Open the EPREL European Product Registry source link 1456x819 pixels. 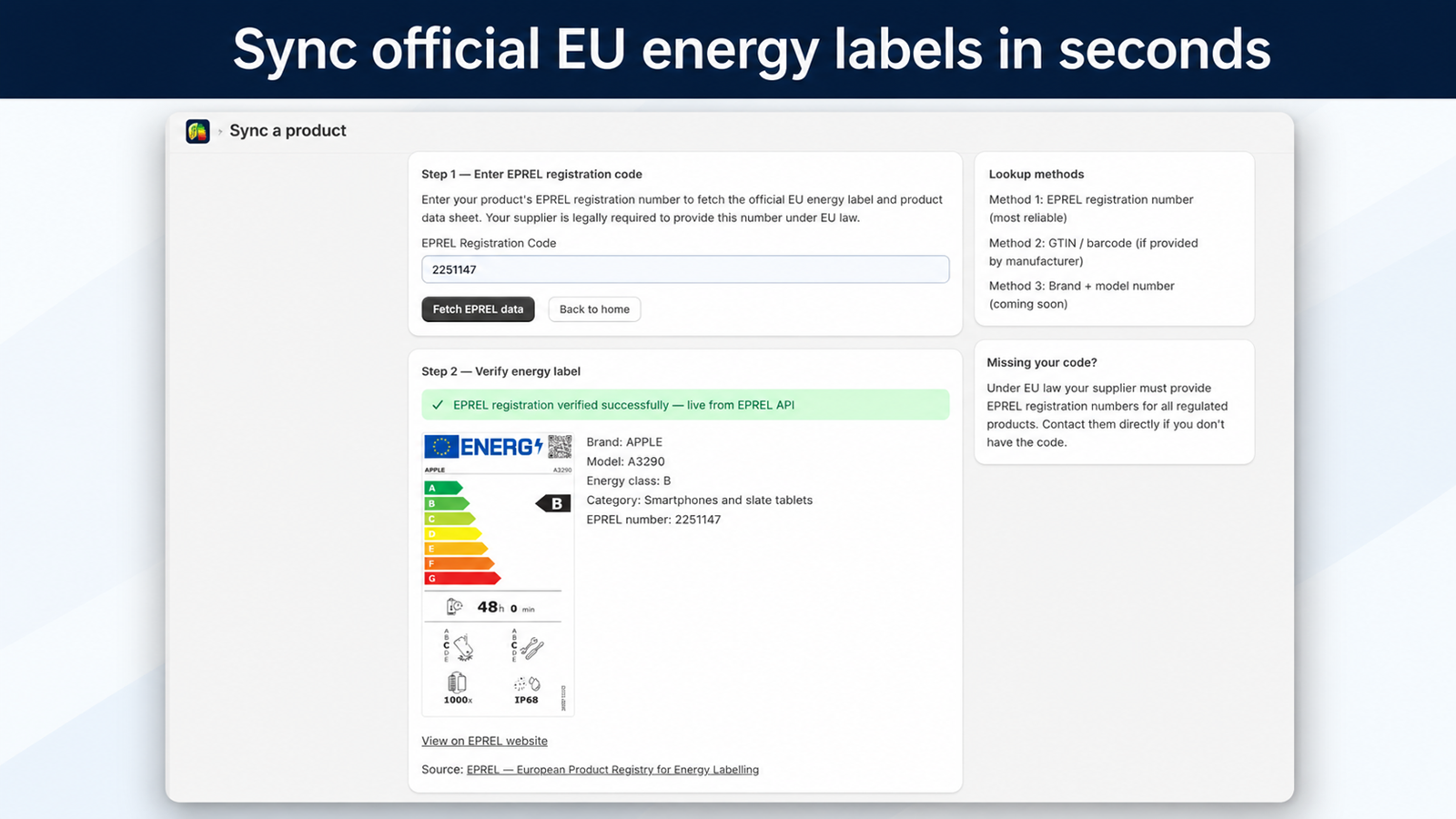click(x=612, y=770)
